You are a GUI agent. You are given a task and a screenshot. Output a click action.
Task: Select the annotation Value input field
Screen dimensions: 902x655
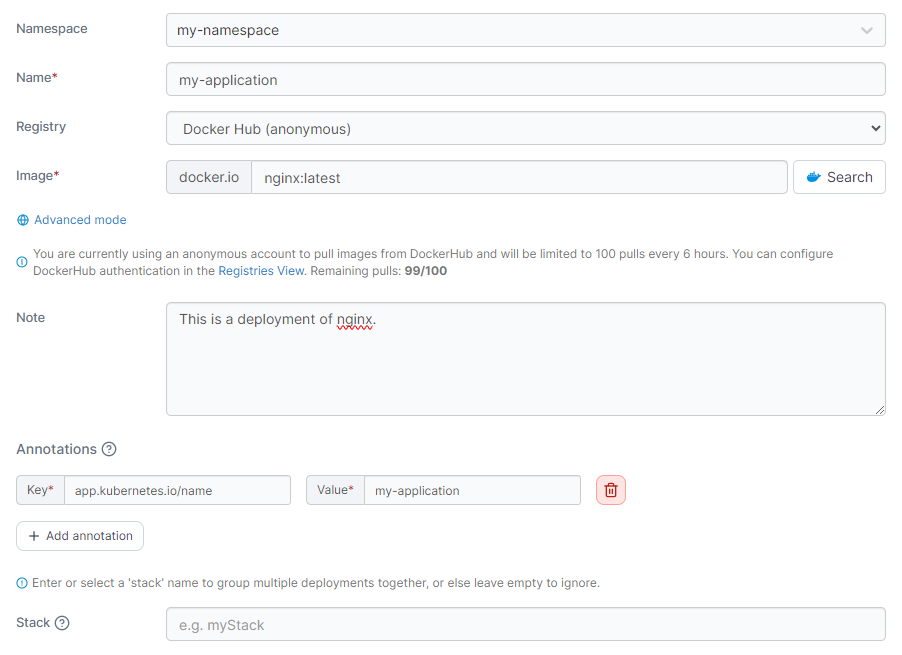pyautogui.click(x=471, y=490)
